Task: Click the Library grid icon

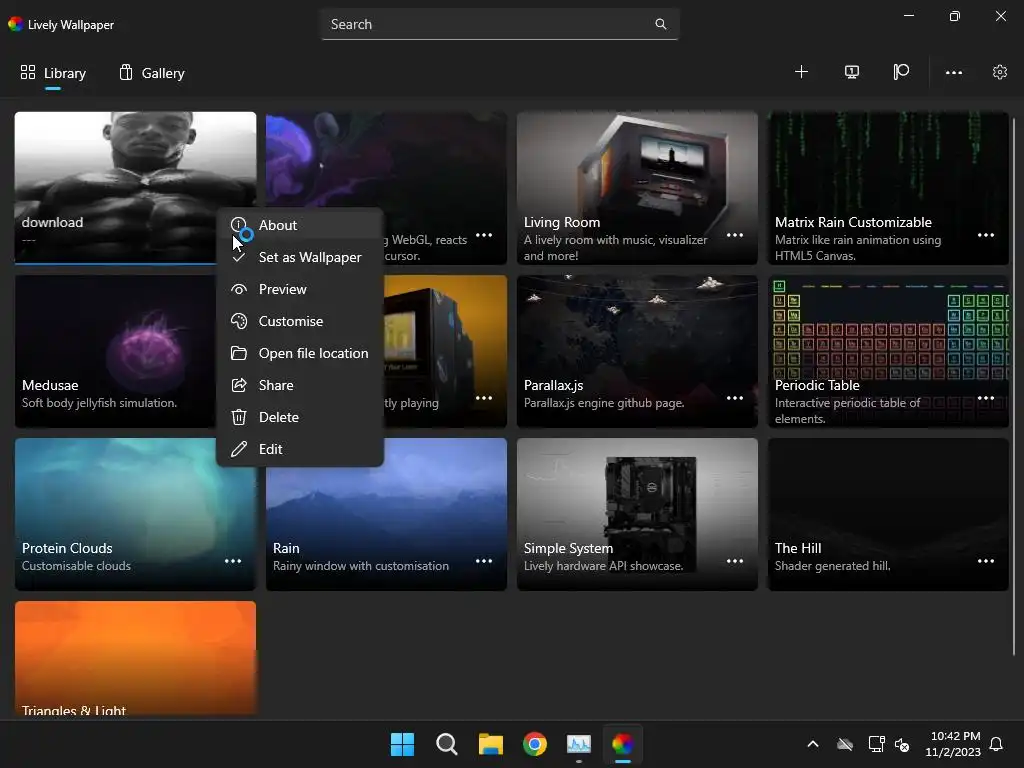Action: pyautogui.click(x=27, y=72)
